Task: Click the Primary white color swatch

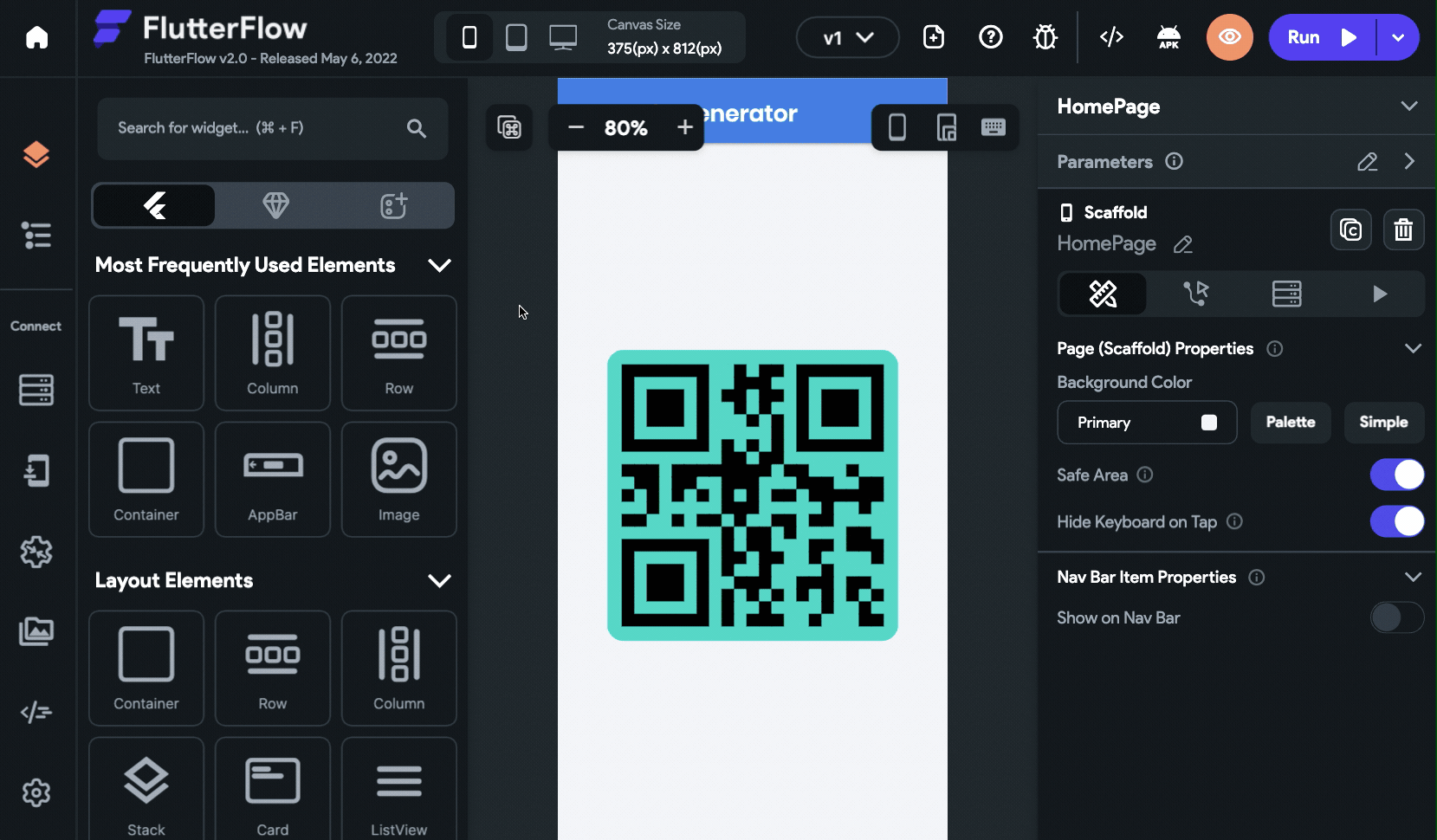Action: 1209,423
